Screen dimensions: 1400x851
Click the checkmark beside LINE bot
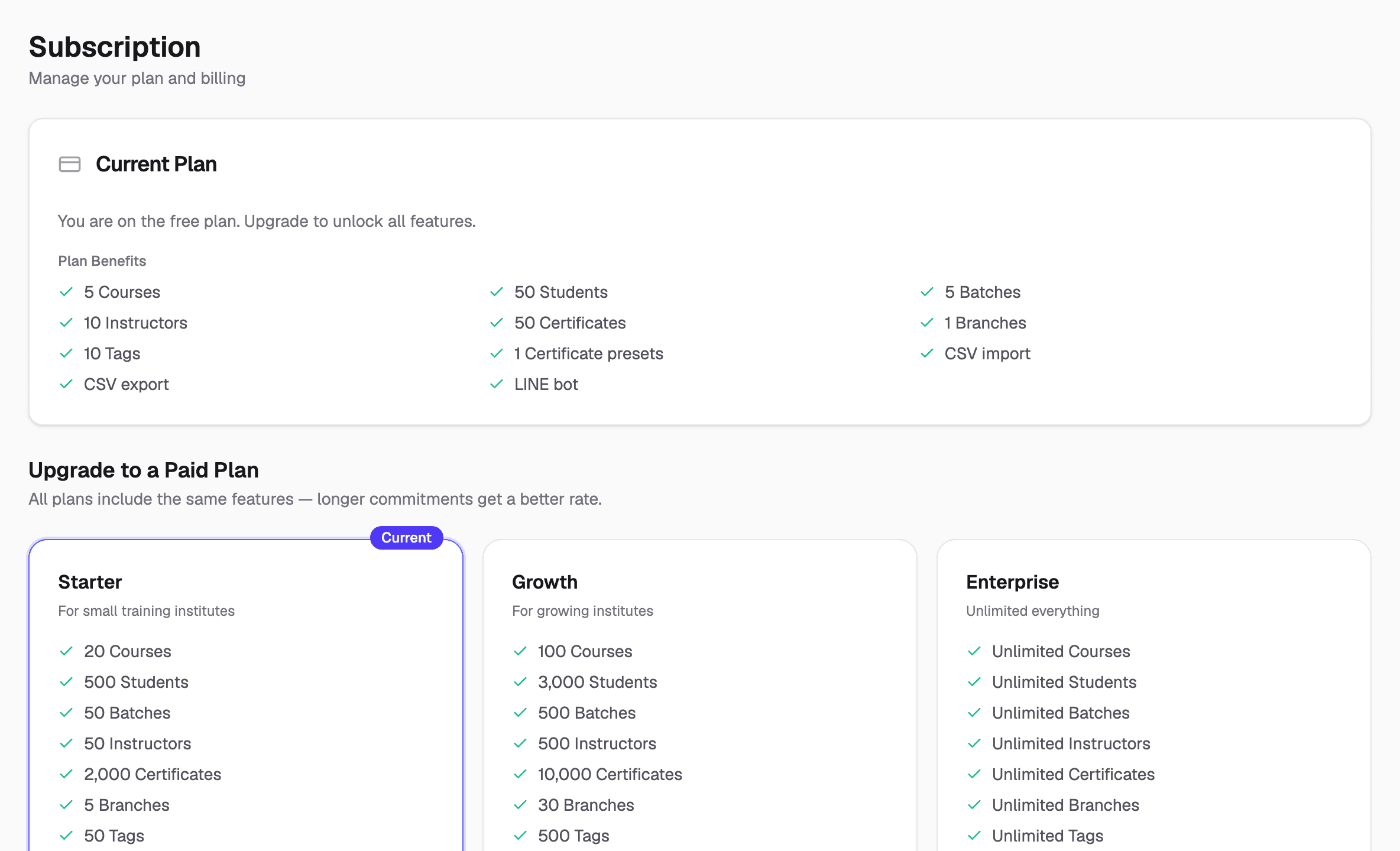pyautogui.click(x=497, y=384)
